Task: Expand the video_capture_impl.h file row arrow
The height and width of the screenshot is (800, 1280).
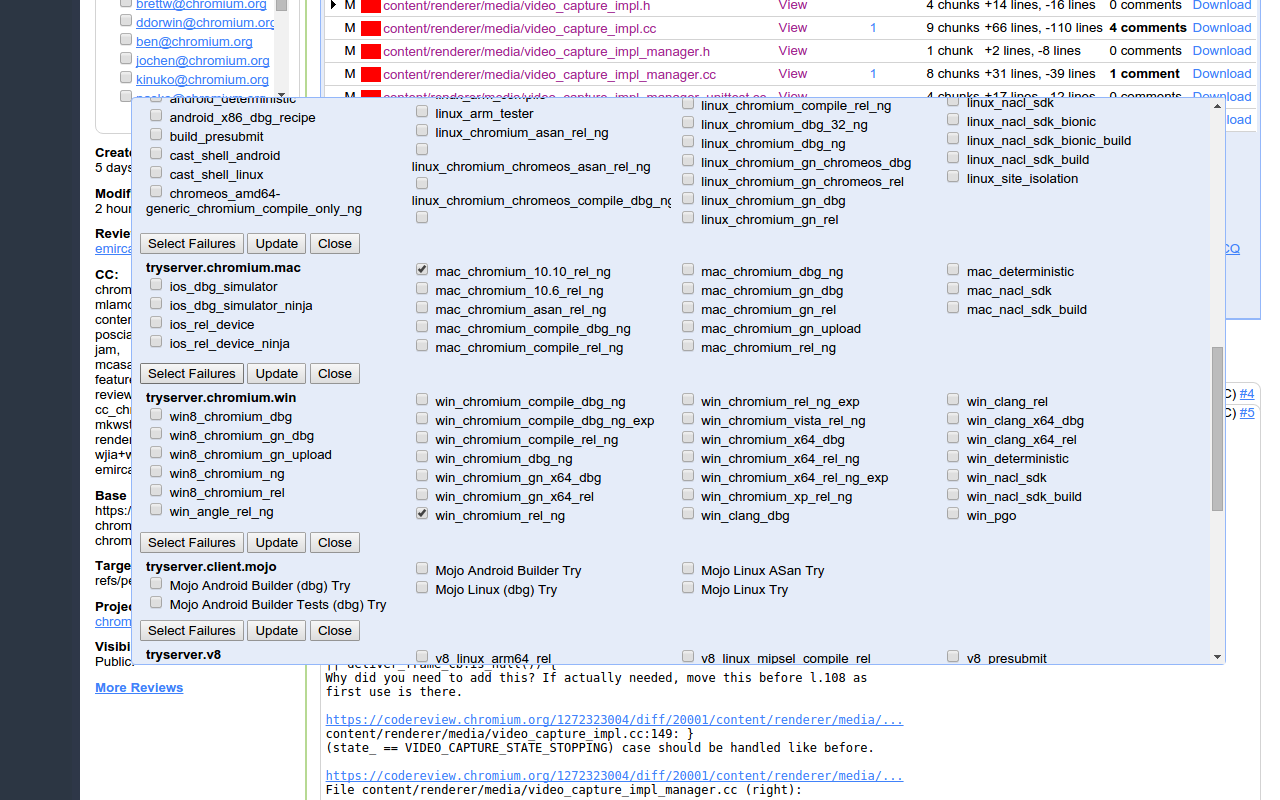Action: tap(334, 5)
